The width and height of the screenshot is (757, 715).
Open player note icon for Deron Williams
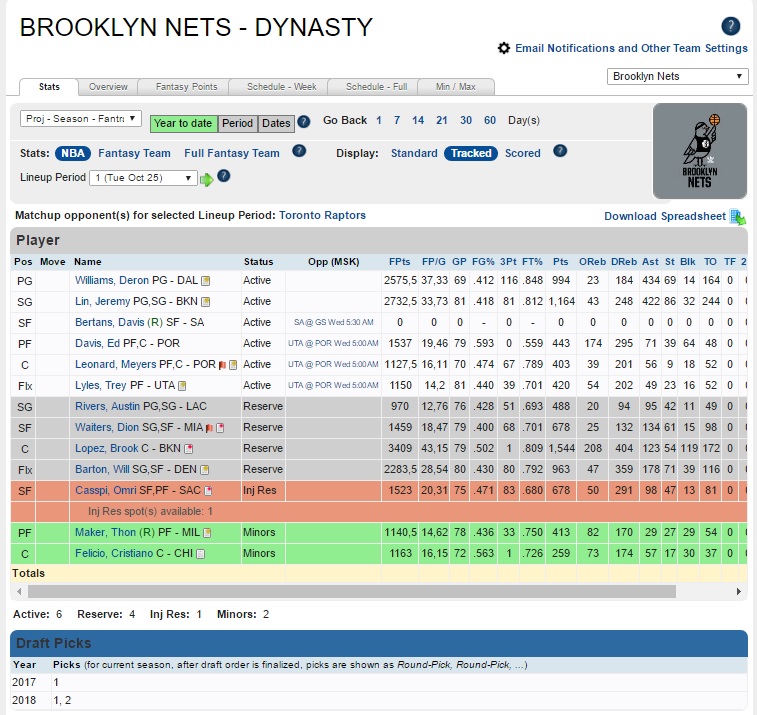(206, 281)
